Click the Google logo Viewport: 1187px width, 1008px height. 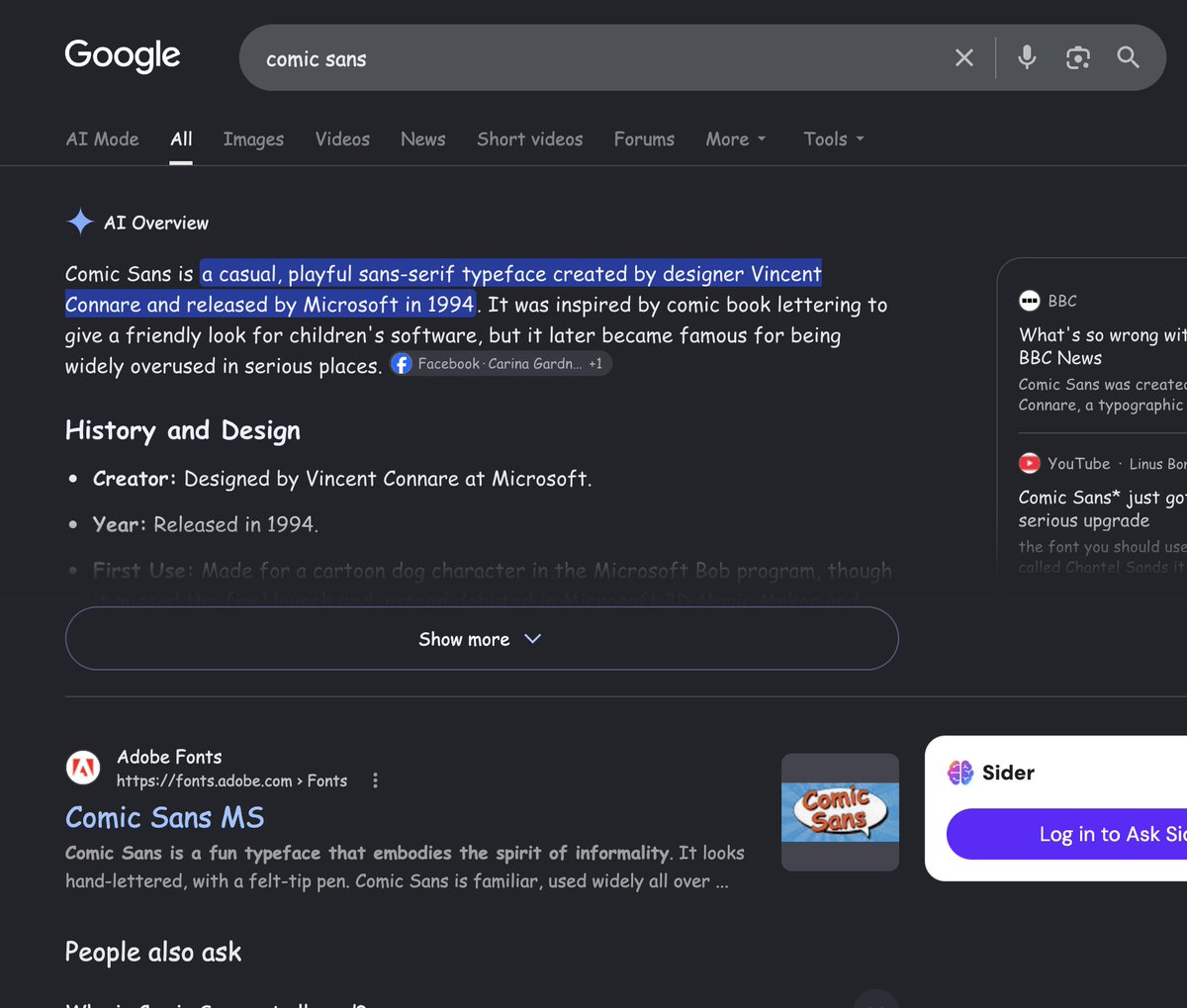coord(123,56)
